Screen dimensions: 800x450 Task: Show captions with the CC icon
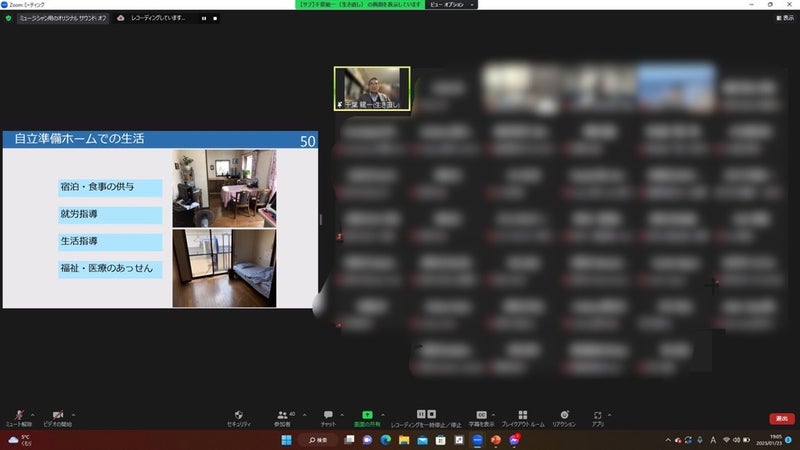tap(481, 418)
